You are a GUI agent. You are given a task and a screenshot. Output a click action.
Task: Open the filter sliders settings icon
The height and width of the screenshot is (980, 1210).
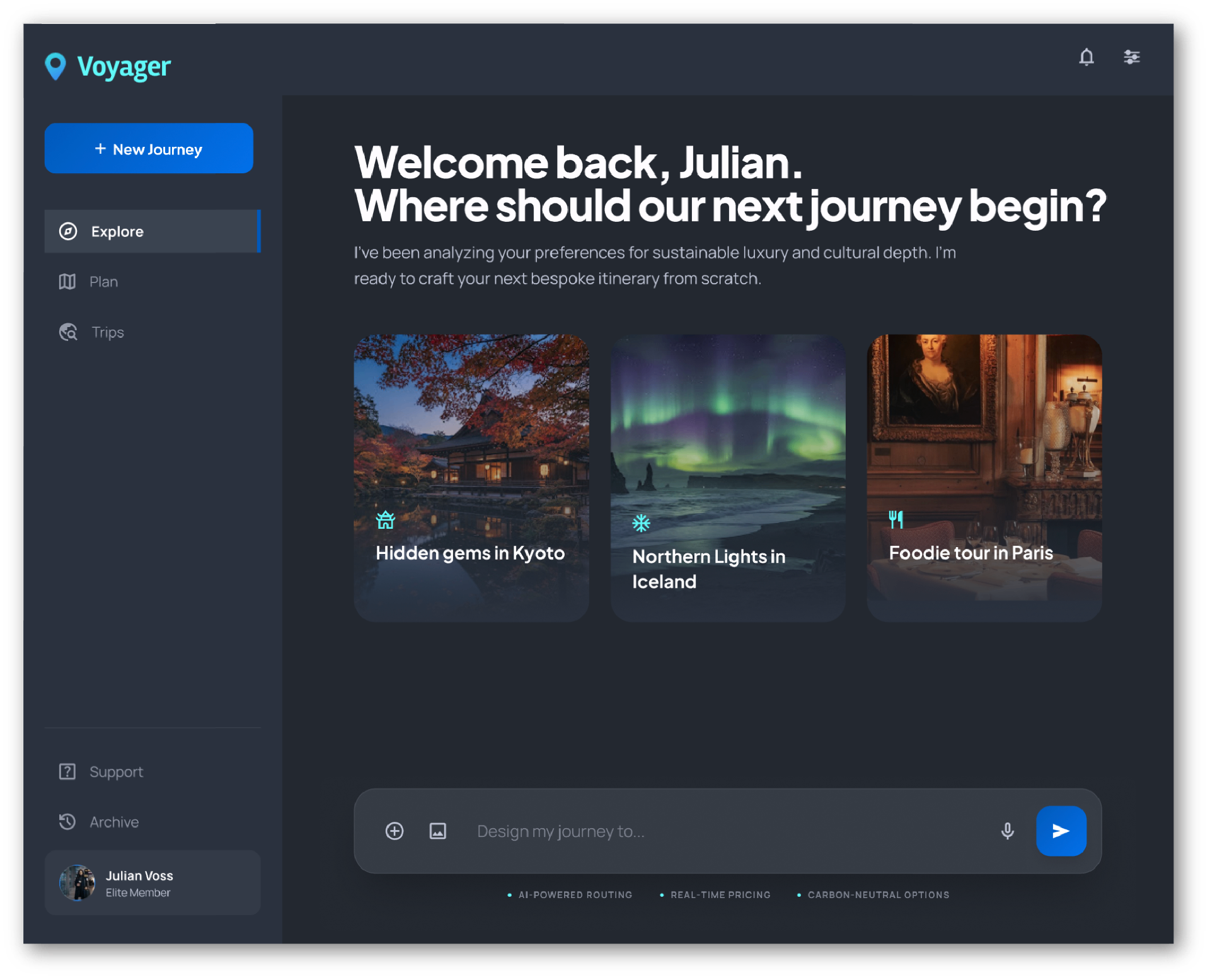pyautogui.click(x=1131, y=57)
